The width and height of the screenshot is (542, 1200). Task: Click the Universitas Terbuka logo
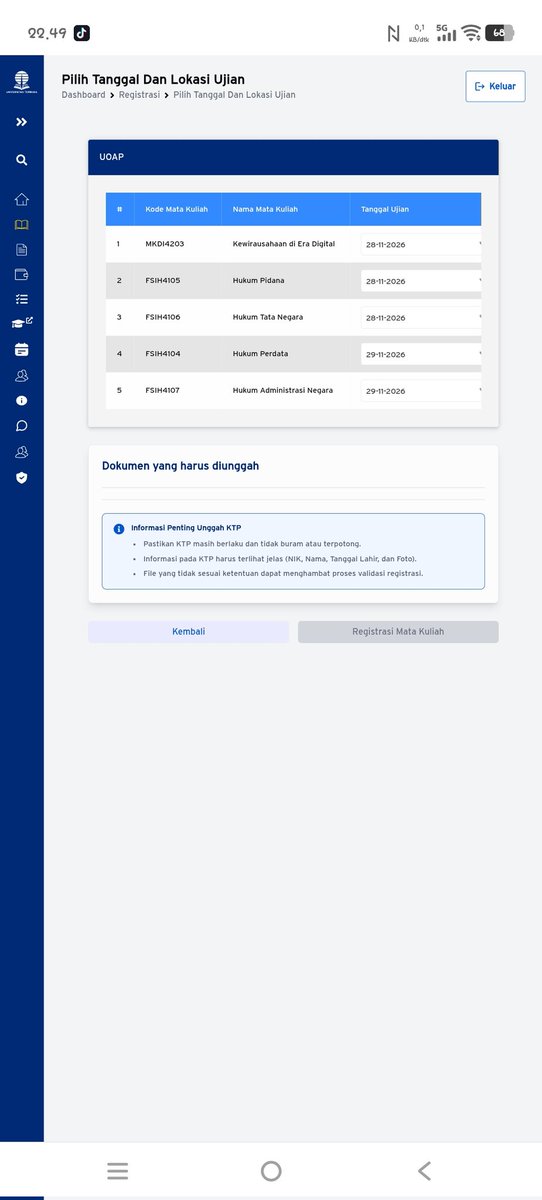click(x=21, y=82)
